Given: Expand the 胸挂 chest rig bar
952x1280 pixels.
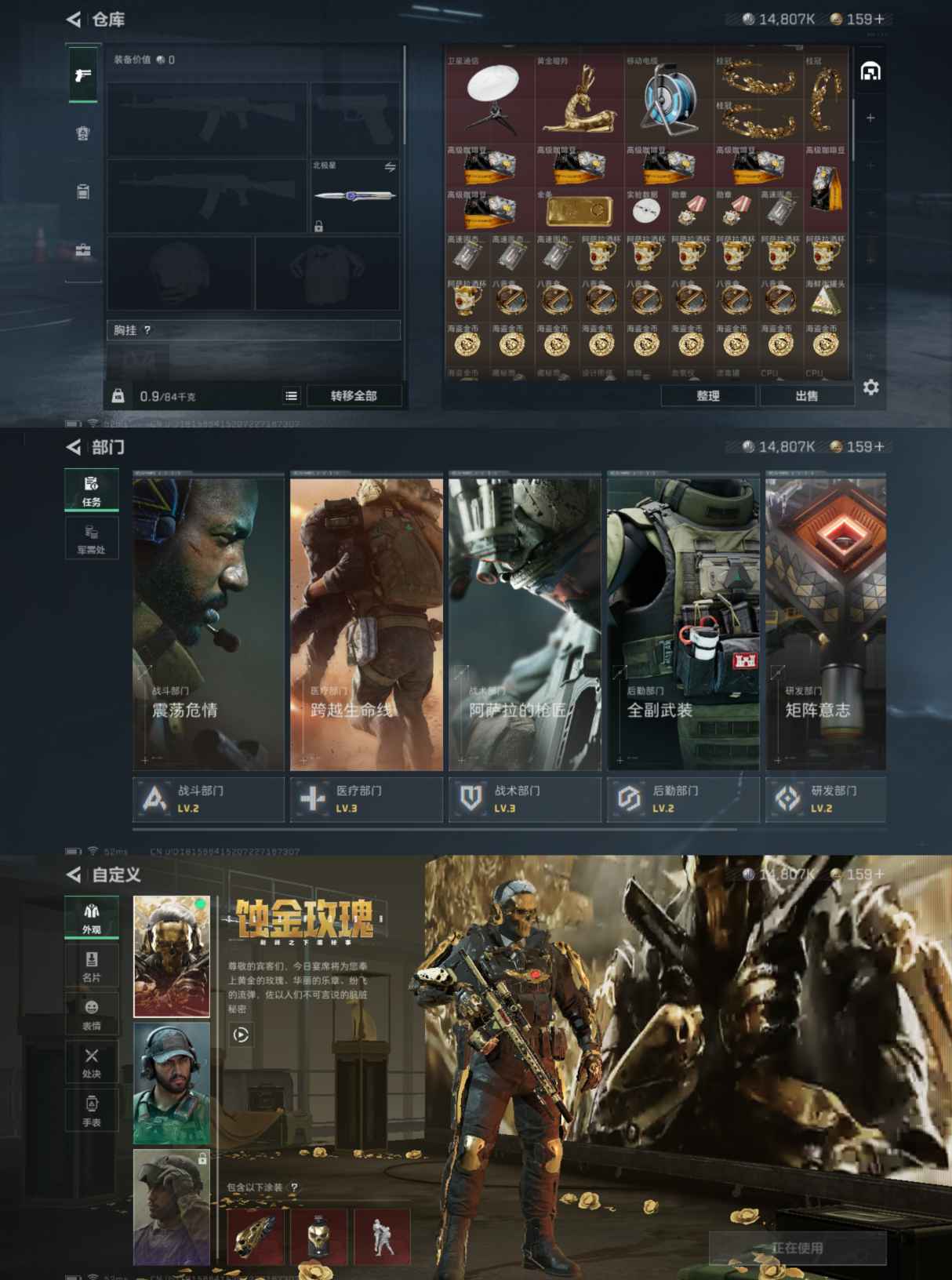Looking at the screenshot, I should point(253,330).
